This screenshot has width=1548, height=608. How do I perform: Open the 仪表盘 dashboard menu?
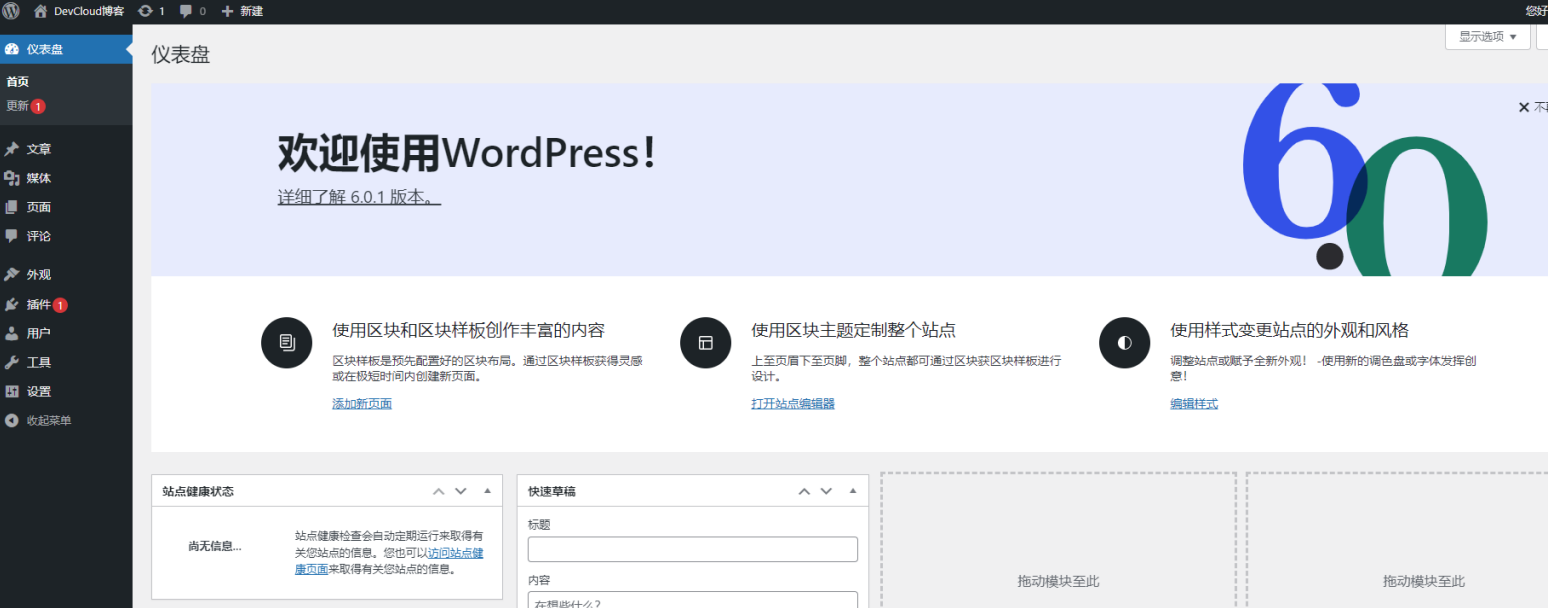pyautogui.click(x=66, y=49)
